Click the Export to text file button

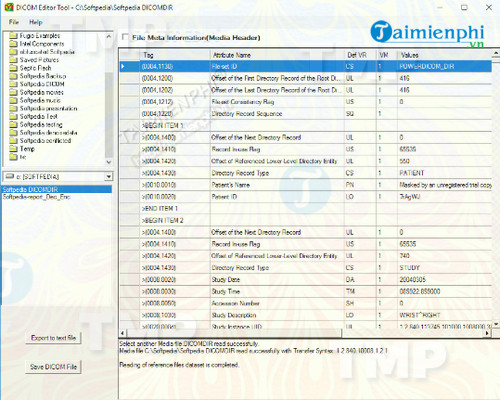click(x=53, y=338)
